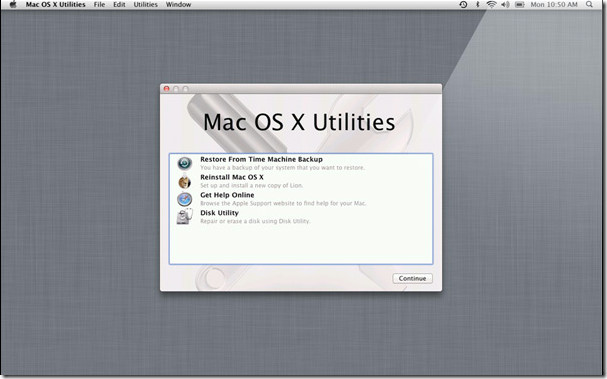Click the Continue button
Screen dimensions: 607x379
(412, 278)
